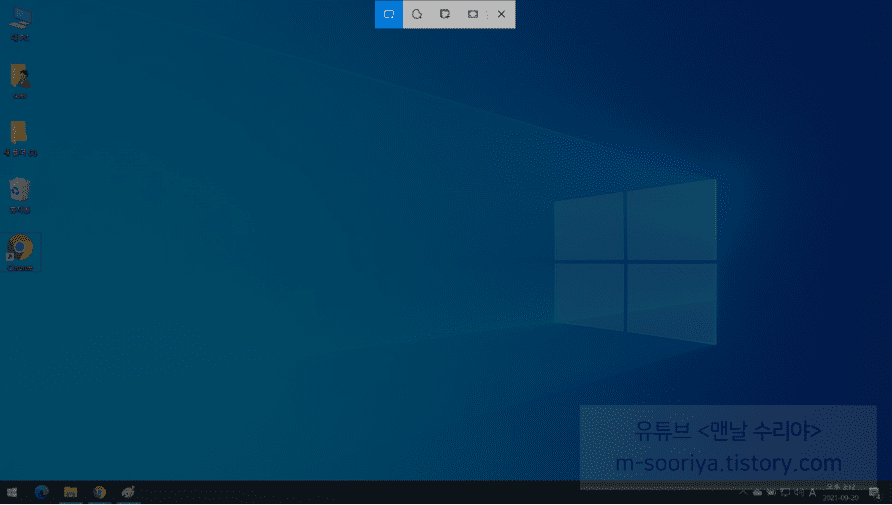Screen dimensions: 892x505
Task: Open the network status tray icon
Action: (785, 492)
